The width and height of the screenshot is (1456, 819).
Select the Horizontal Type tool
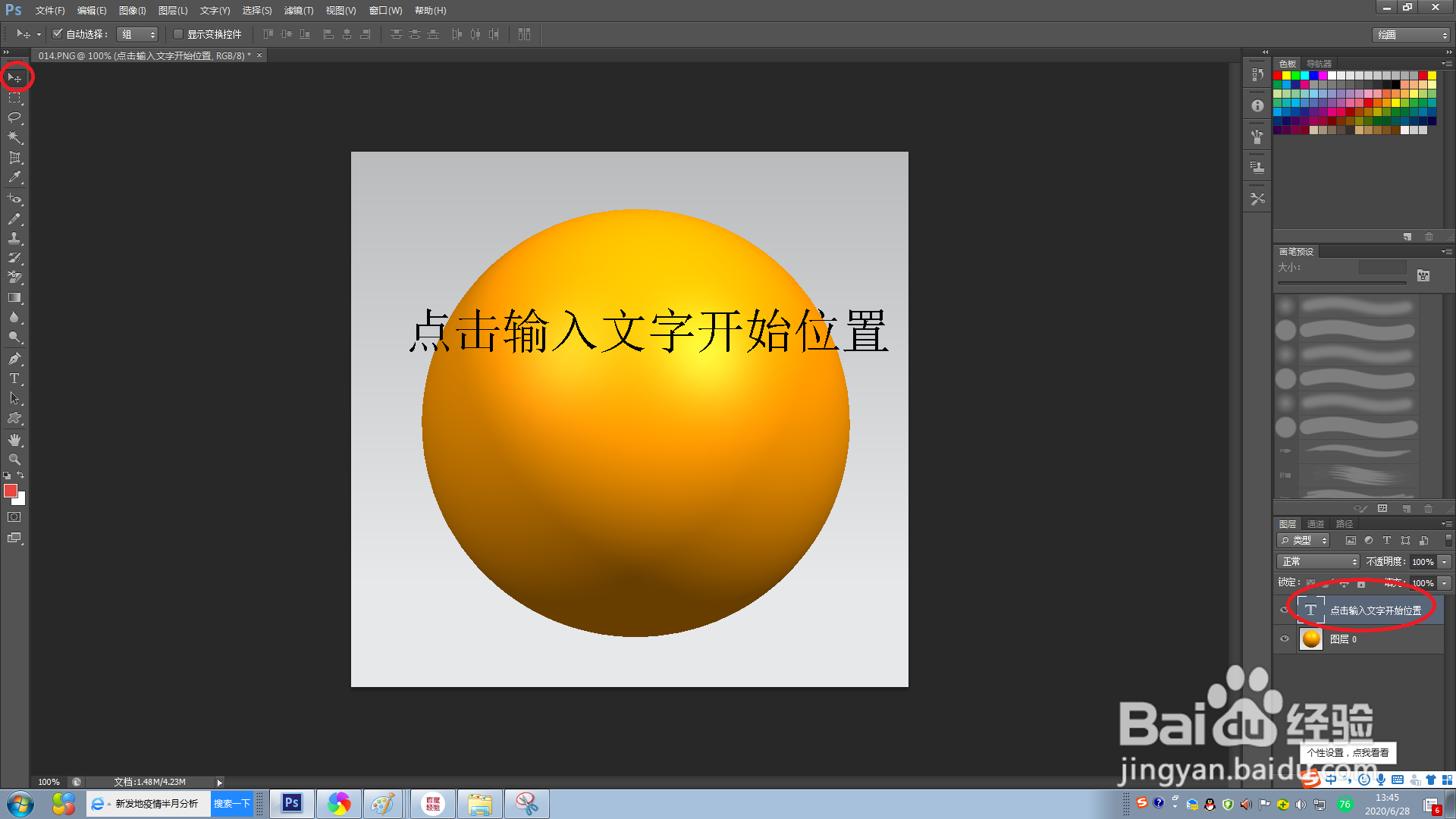pos(14,378)
